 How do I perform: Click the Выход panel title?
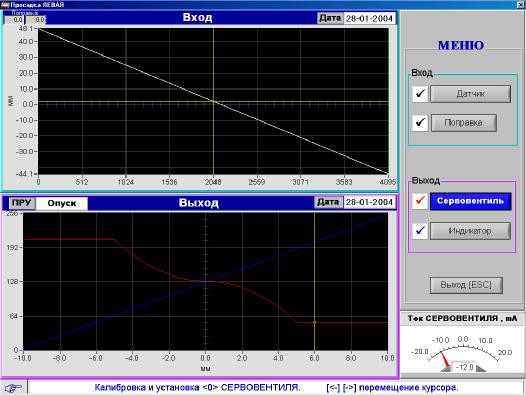pyautogui.click(x=199, y=203)
